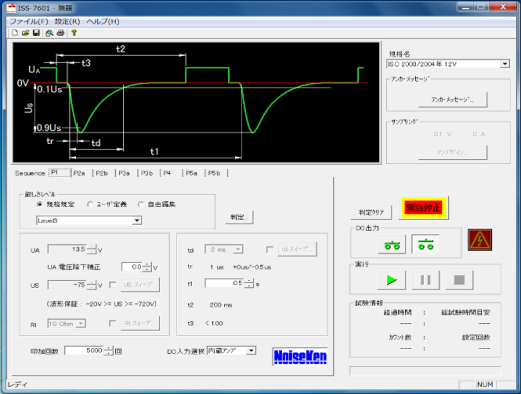This screenshot has width=521, height=394.
Task: Click the red 緊急停止 emergency stop button
Action: pos(423,208)
